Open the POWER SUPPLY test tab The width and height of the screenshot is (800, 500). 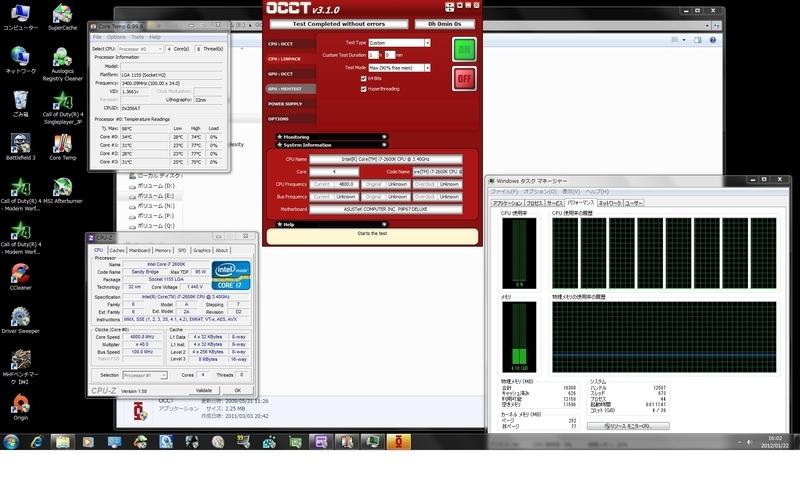290,104
